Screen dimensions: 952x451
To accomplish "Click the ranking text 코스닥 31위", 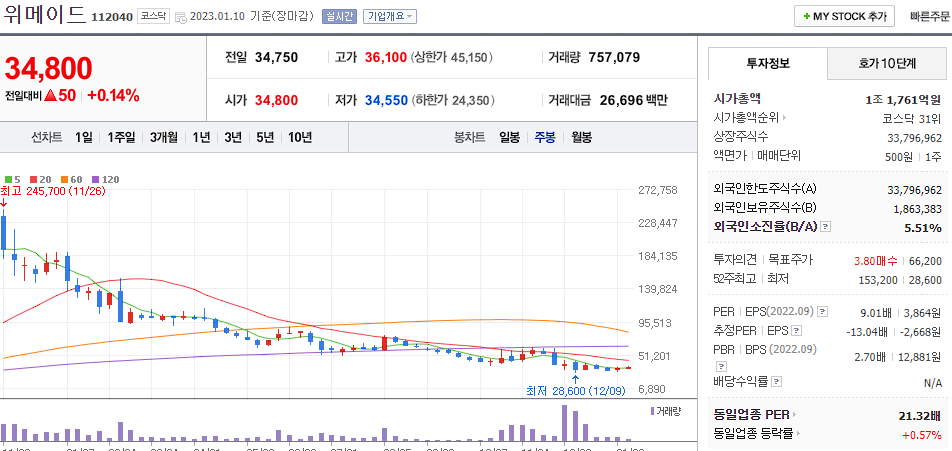I will point(913,118).
